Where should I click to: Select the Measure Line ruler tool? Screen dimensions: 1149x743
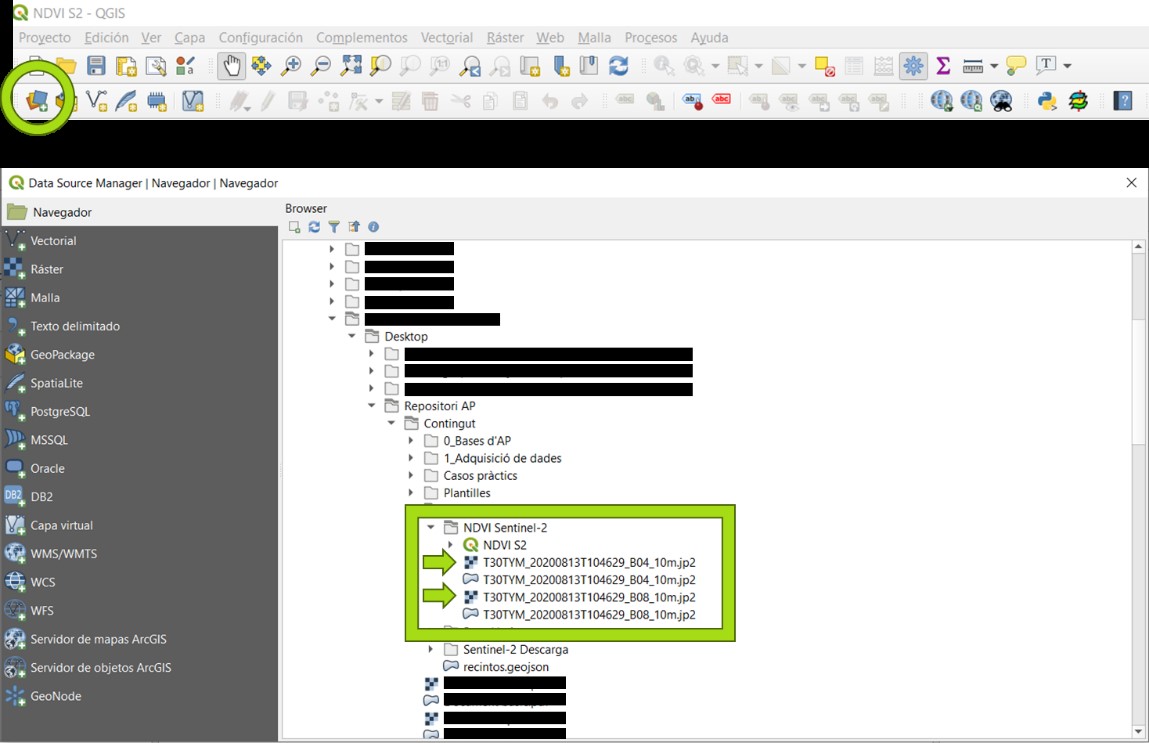[x=972, y=67]
